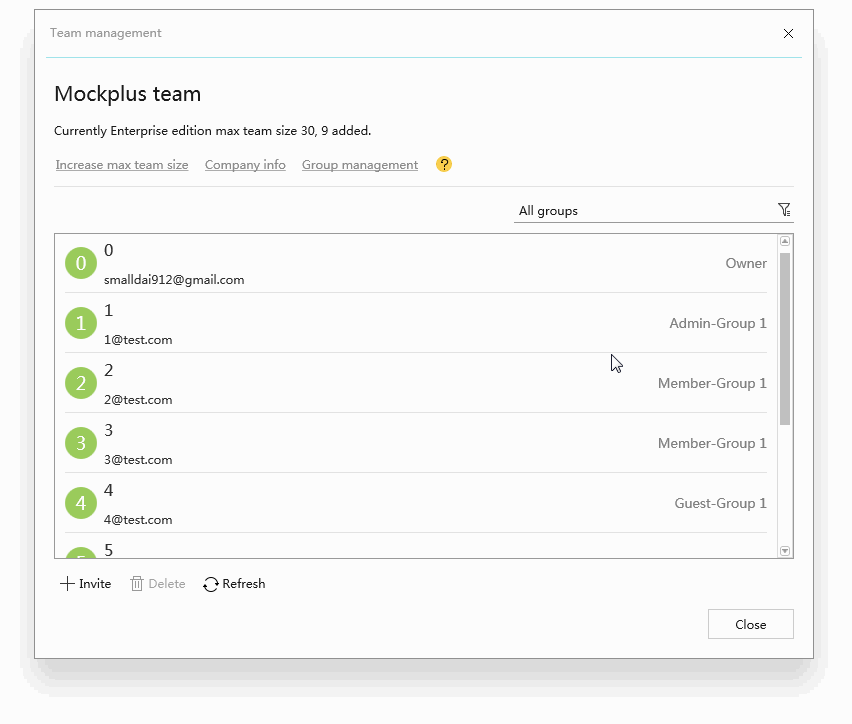Click the Mockplus team heading

(128, 94)
